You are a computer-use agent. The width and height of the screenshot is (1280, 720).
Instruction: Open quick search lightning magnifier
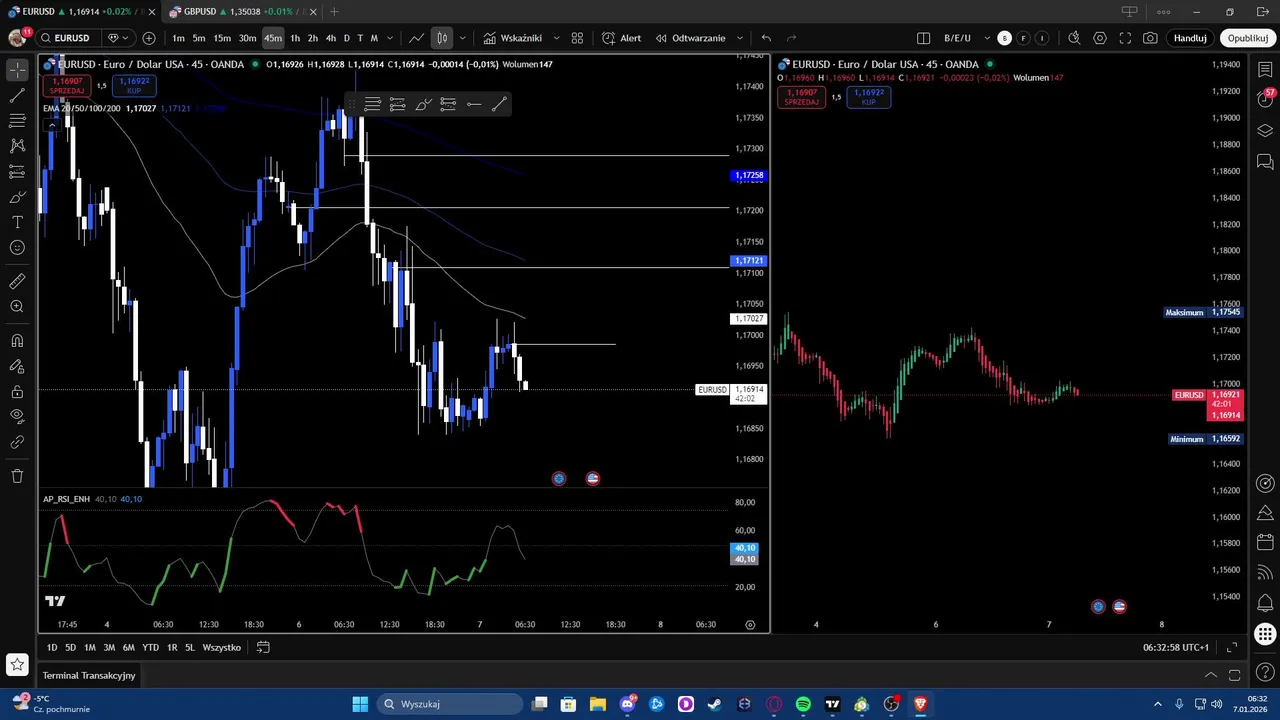click(1074, 38)
